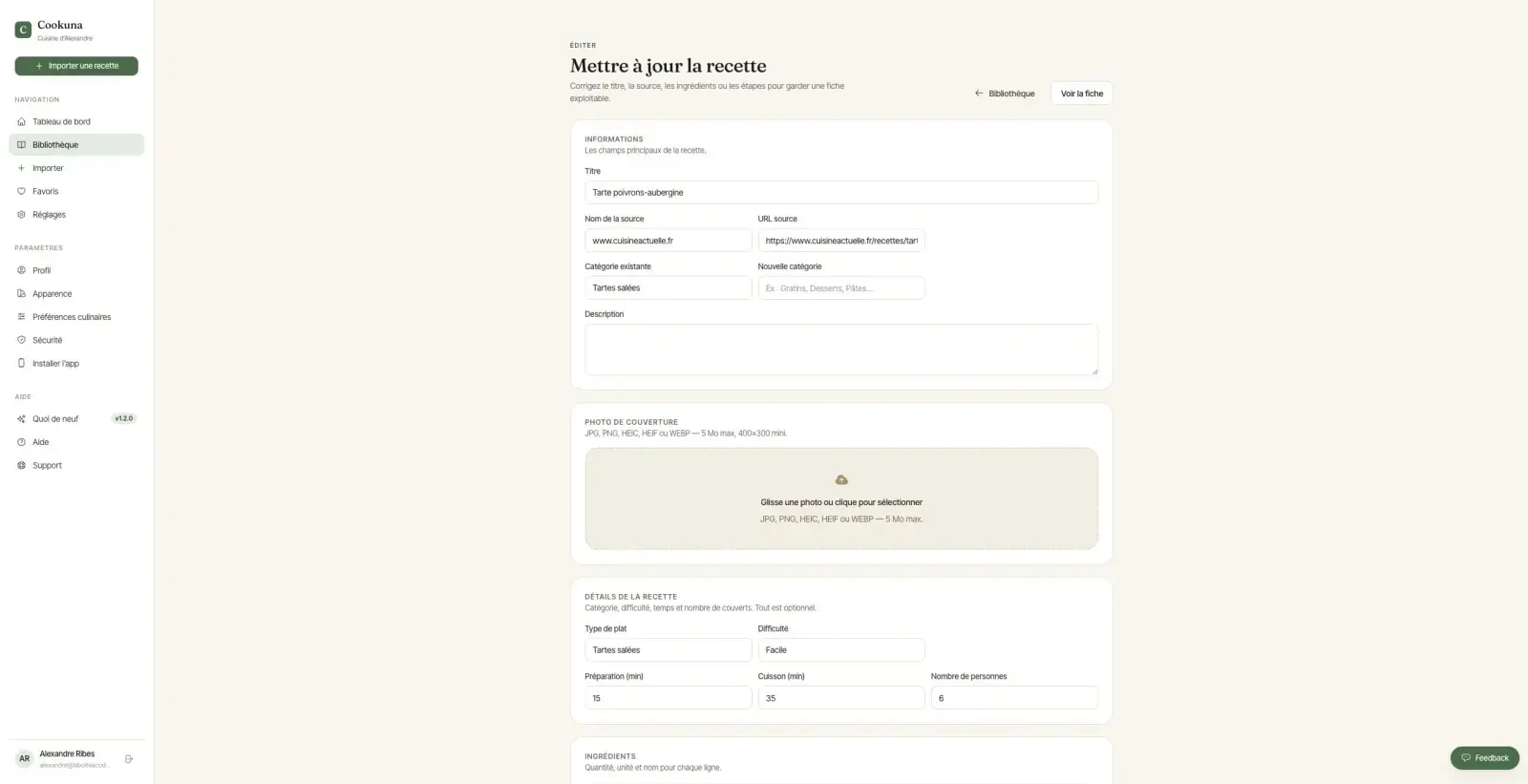Click the Apparence palette icon
Viewport: 1528px width, 784px height.
21,294
